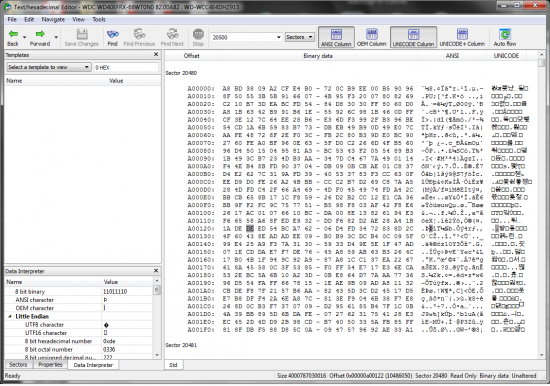Switch to the Sectors tab
This screenshot has width=550, height=386.
pyautogui.click(x=18, y=365)
